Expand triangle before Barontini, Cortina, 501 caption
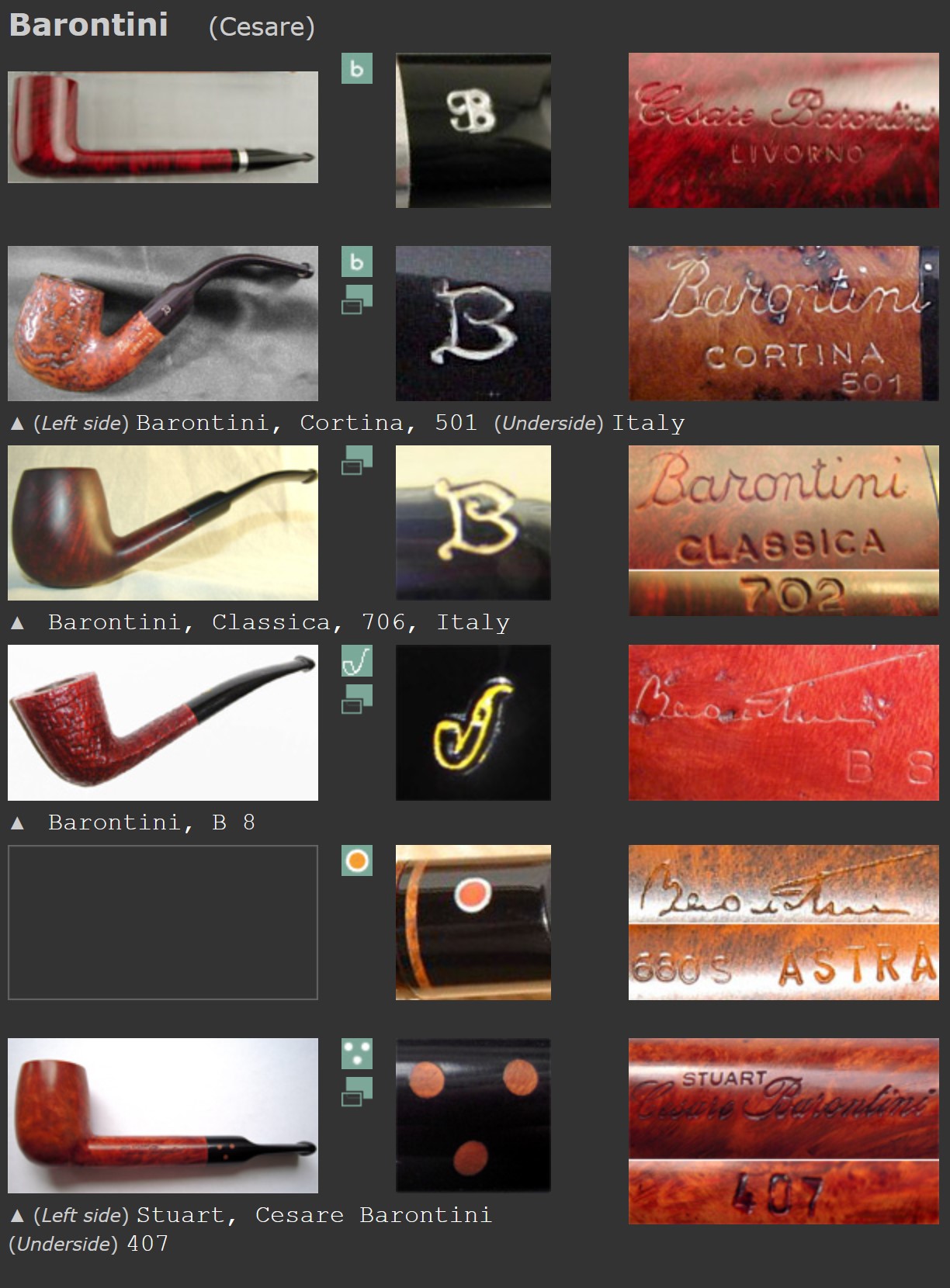 click(17, 424)
